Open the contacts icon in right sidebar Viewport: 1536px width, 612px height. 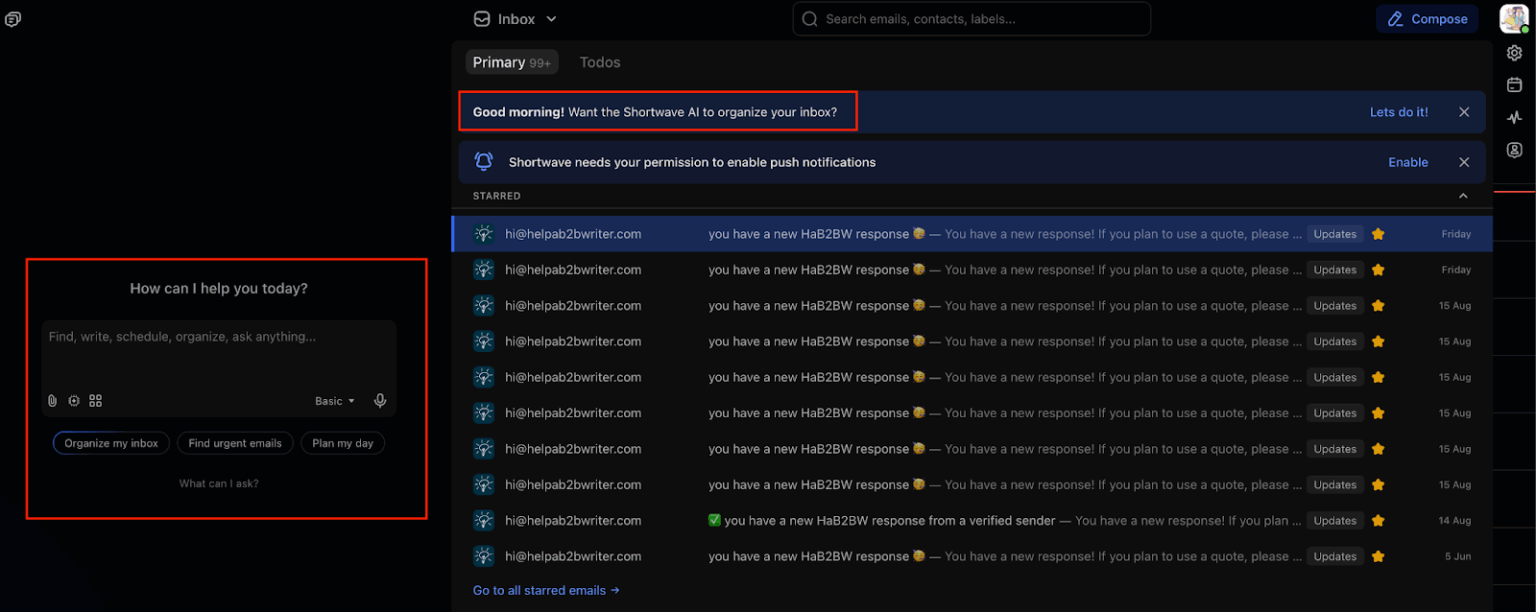click(1514, 150)
